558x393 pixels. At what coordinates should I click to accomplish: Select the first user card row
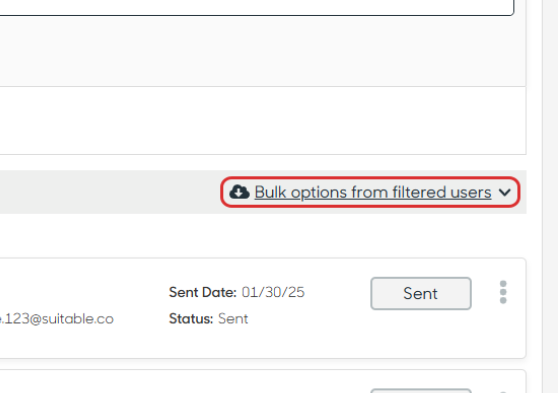pyautogui.click(x=263, y=308)
